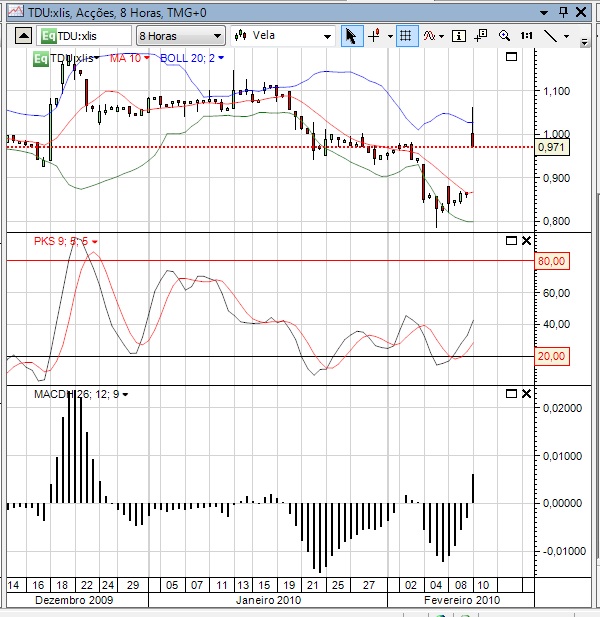The image size is (600, 617).
Task: Click the 40,00 PKS axis value
Action: tap(556, 324)
